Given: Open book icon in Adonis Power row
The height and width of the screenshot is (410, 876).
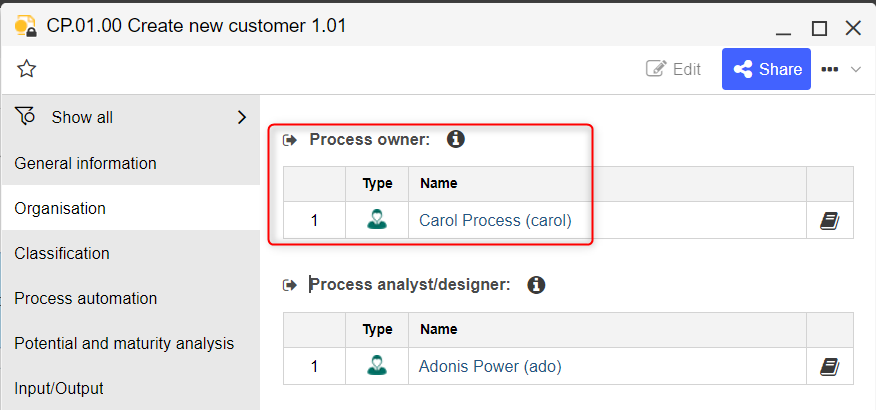Looking at the screenshot, I should pyautogui.click(x=830, y=367).
